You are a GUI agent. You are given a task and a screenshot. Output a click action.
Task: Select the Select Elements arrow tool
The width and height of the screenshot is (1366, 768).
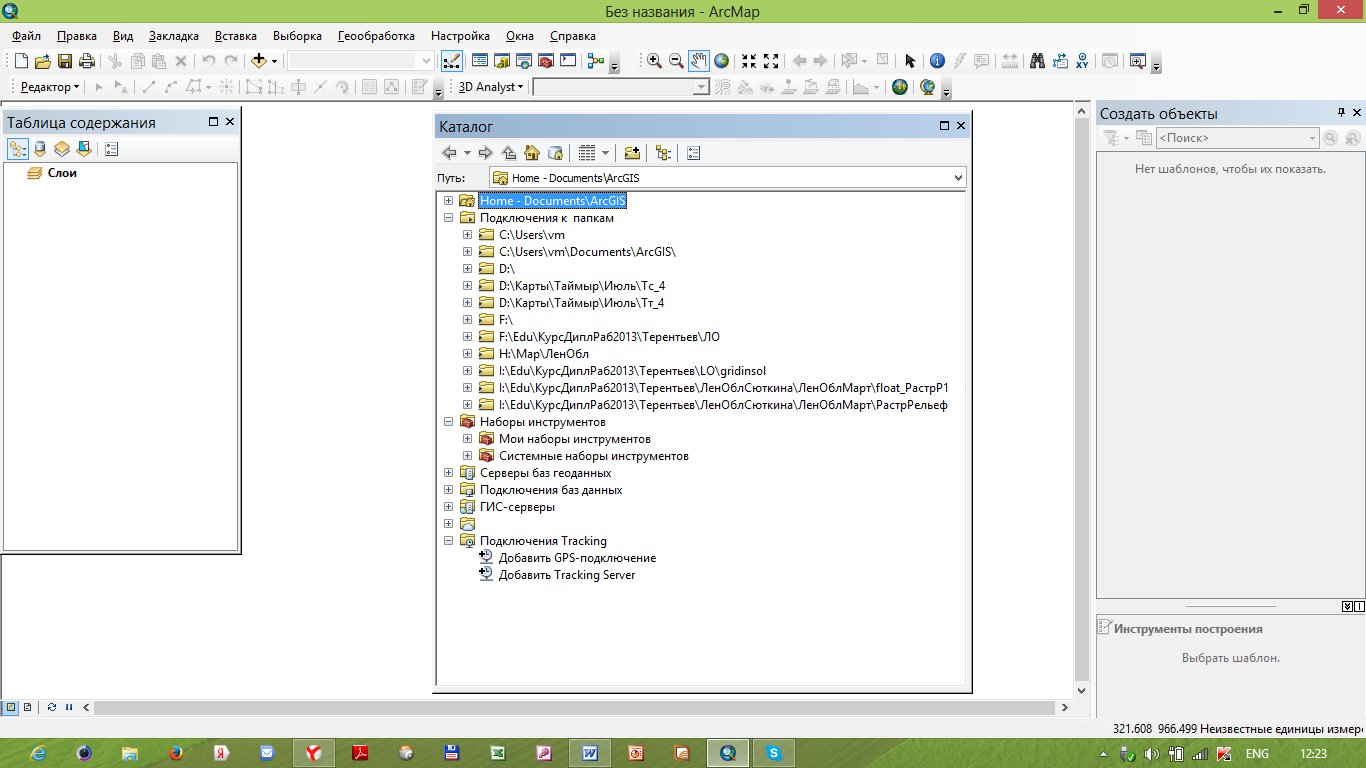(x=910, y=61)
